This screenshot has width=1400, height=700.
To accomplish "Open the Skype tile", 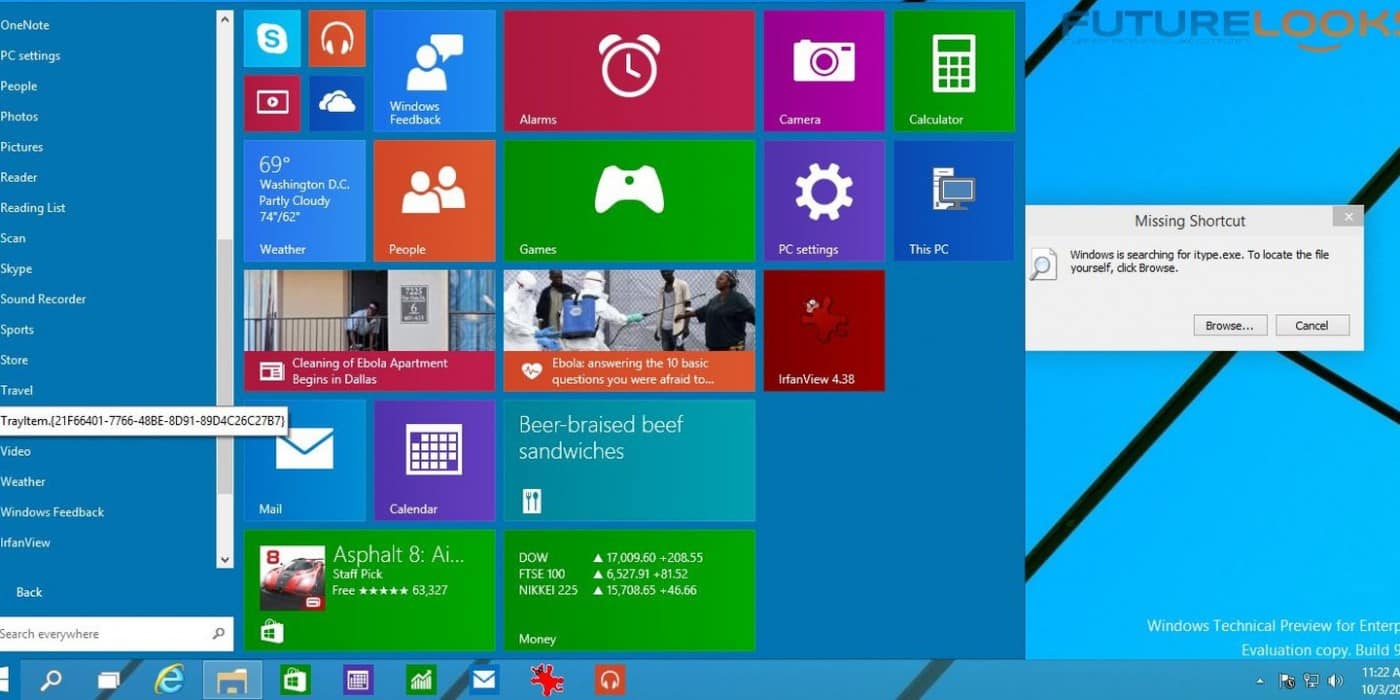I will coord(272,39).
